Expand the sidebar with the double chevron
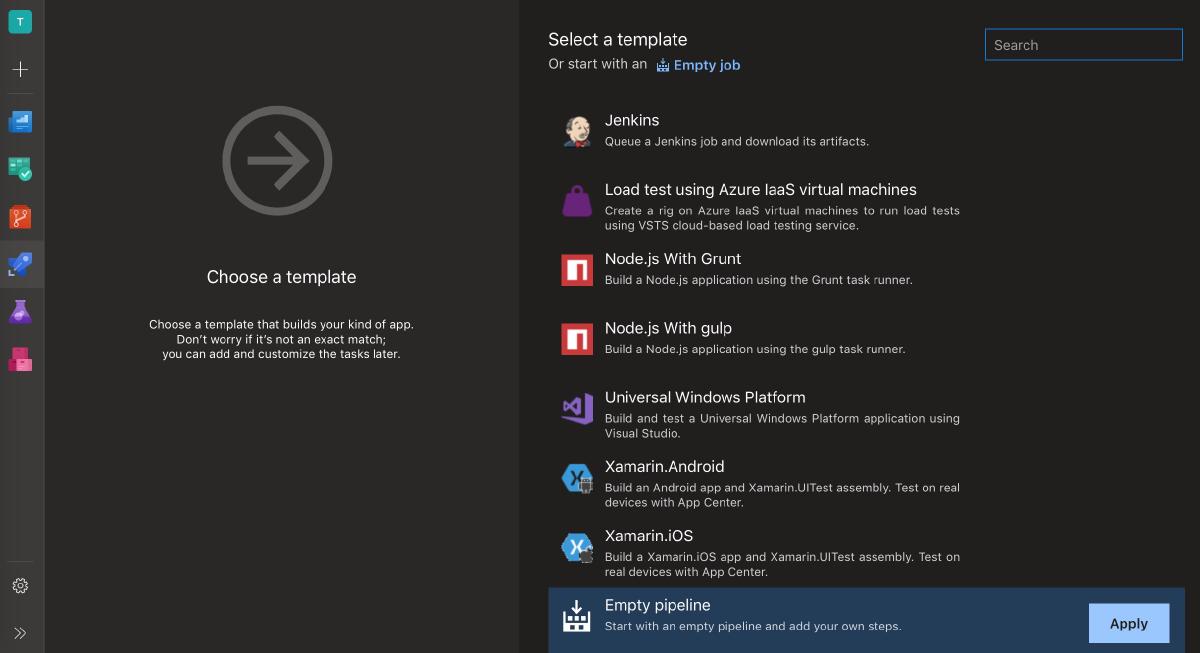The height and width of the screenshot is (653, 1200). coord(21,633)
